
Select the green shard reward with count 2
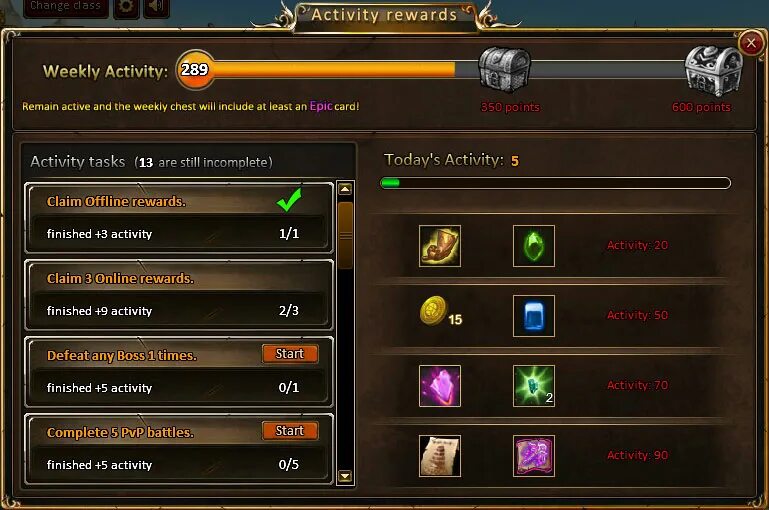pos(534,386)
